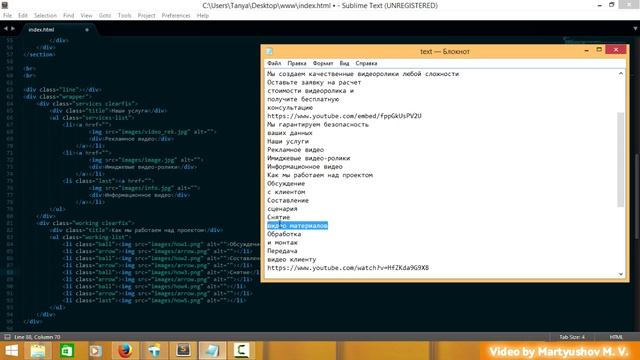Close index.html tab via dot
The image size is (640, 360).
coord(87,29)
